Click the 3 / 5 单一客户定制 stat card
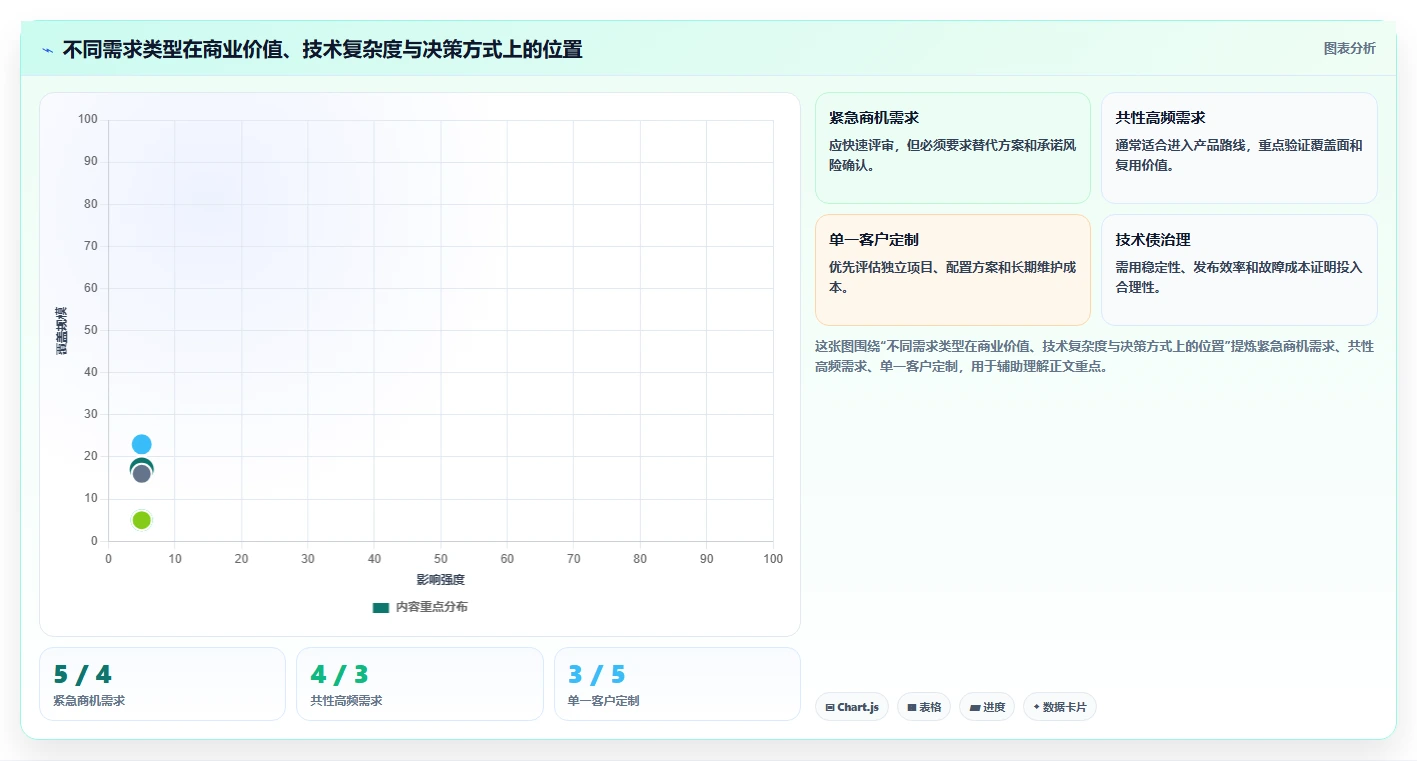This screenshot has height=761, width=1417. tap(677, 684)
